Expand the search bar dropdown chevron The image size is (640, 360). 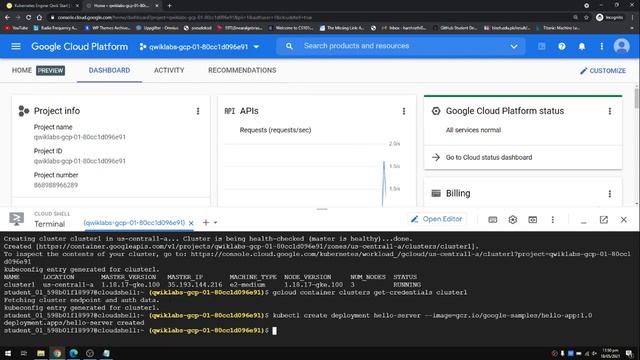click(x=514, y=47)
